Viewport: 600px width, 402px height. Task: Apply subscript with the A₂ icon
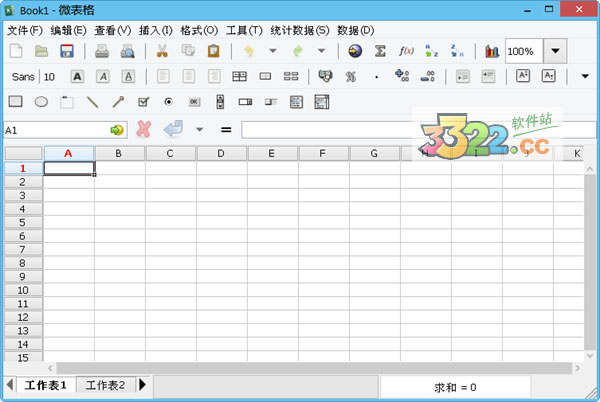[x=548, y=76]
